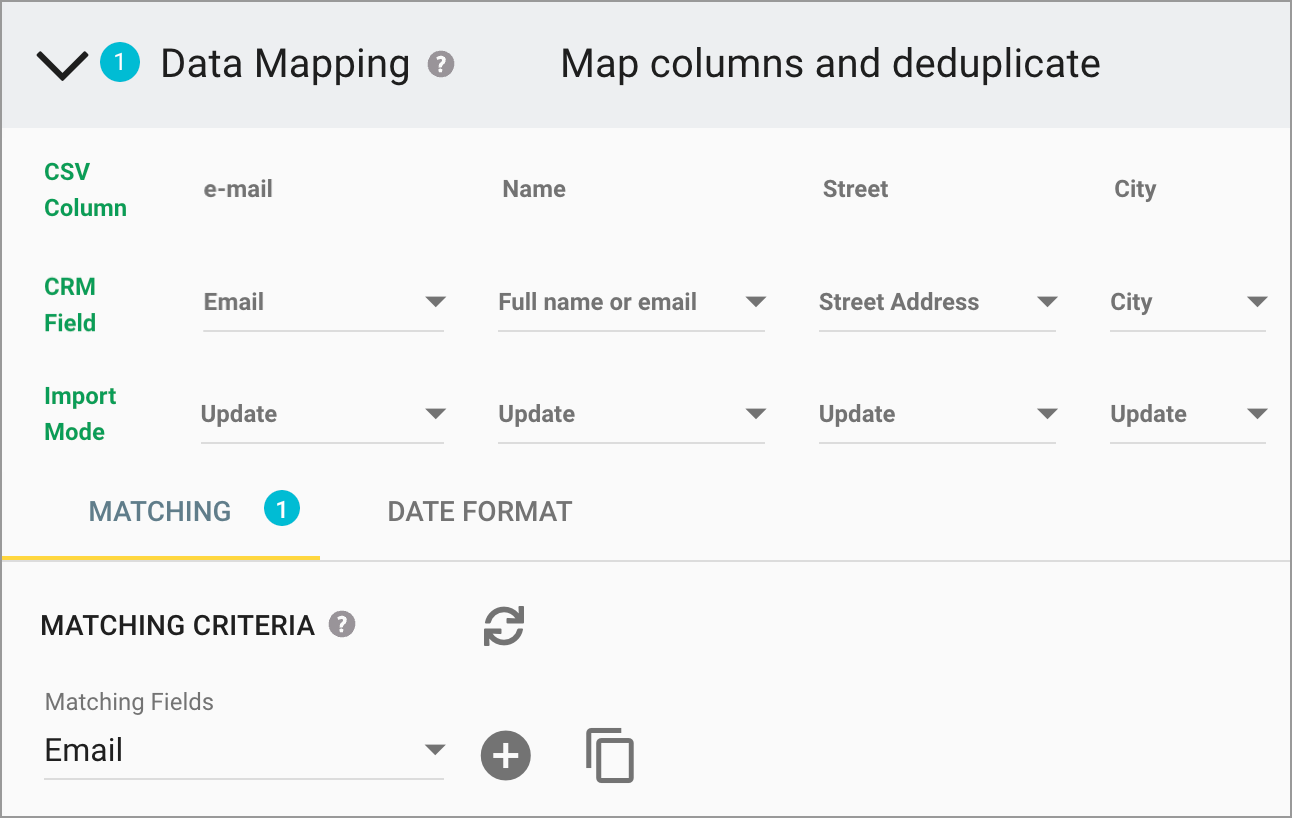Copy the matching criteria
Viewport: 1292px width, 818px height.
coord(610,756)
